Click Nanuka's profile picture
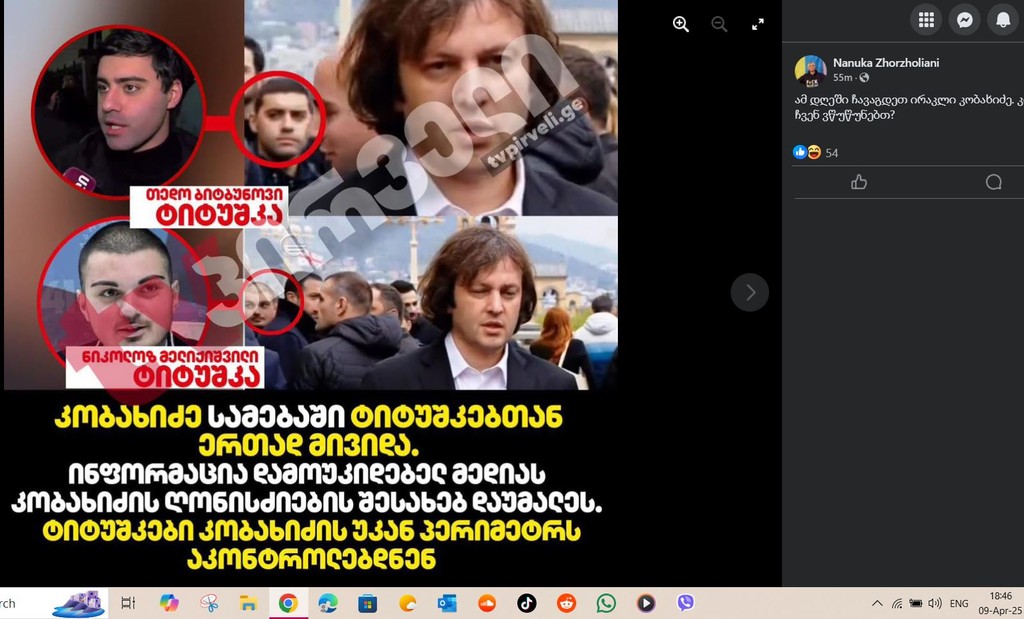 coord(812,68)
